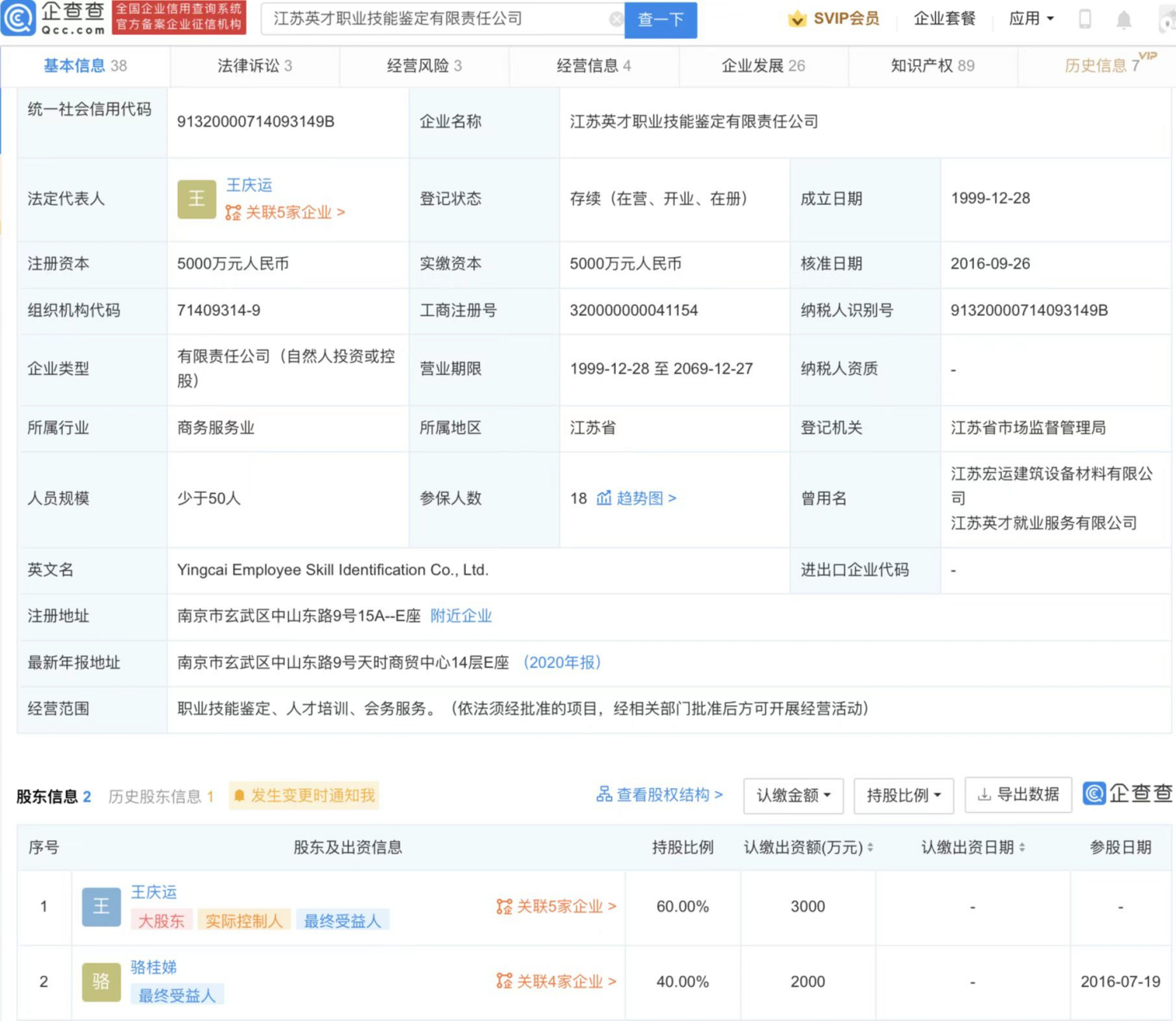This screenshot has width=1176, height=1021.
Task: Switch to 法律诉讼 tab
Action: tap(255, 66)
